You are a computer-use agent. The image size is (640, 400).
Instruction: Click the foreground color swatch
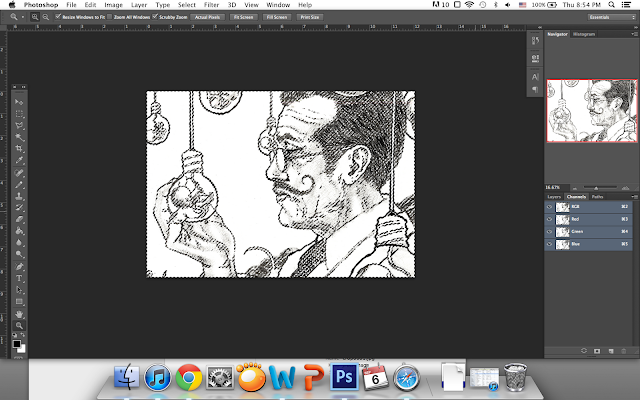pyautogui.click(x=16, y=344)
